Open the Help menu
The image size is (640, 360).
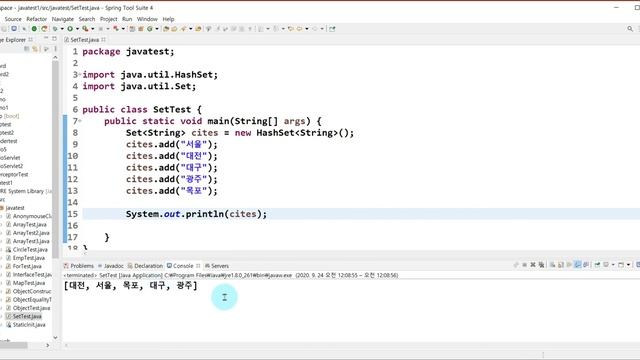pyautogui.click(x=168, y=19)
